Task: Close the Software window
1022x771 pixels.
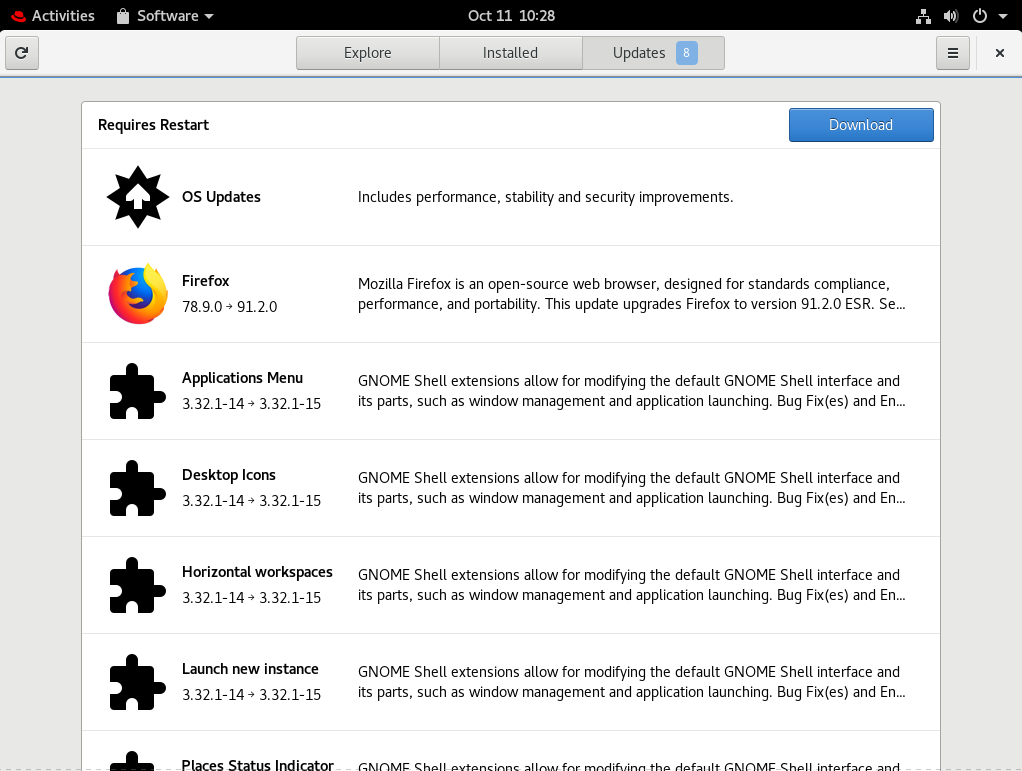Action: point(999,53)
